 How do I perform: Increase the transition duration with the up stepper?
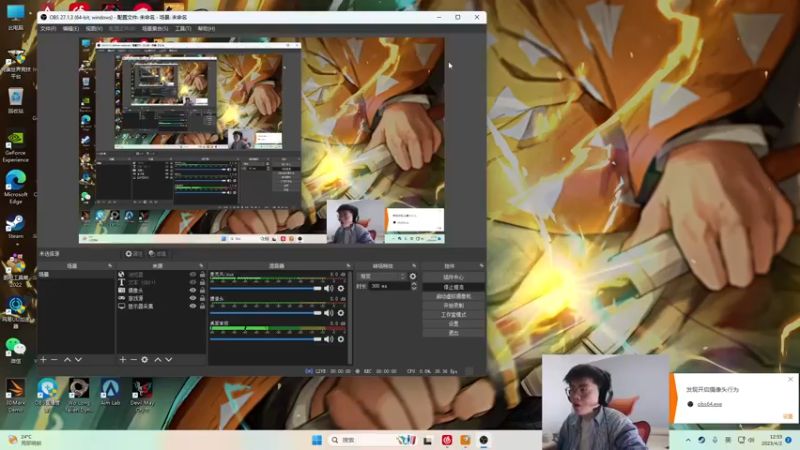click(x=414, y=284)
